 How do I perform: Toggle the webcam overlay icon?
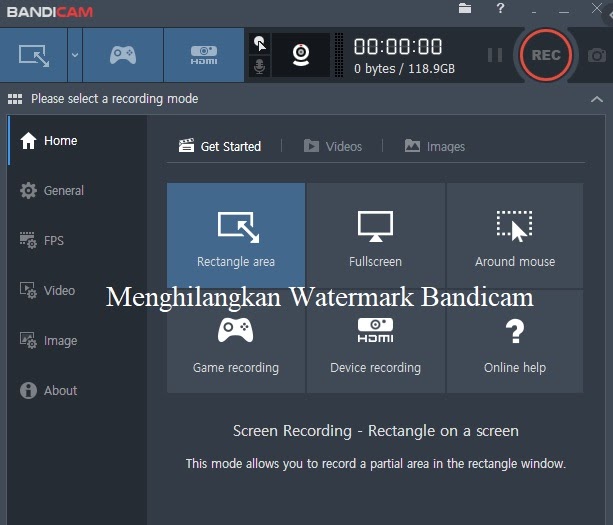pyautogui.click(x=301, y=55)
